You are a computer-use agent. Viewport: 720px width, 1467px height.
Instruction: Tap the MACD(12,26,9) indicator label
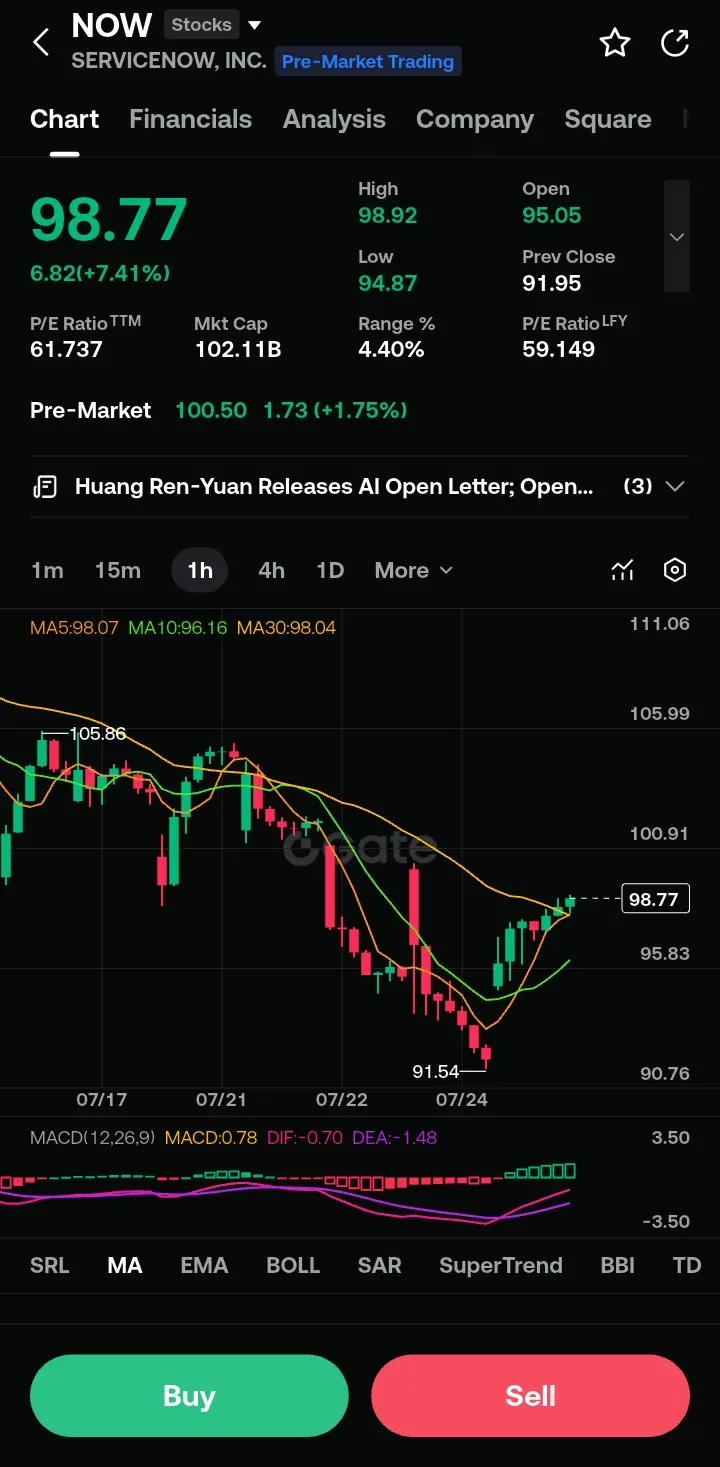94,1138
